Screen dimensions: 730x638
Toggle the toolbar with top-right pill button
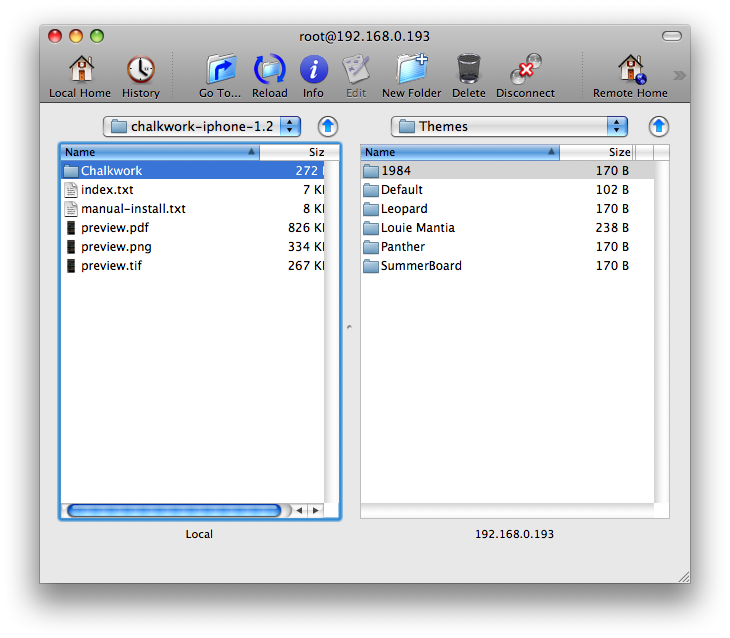[x=671, y=36]
